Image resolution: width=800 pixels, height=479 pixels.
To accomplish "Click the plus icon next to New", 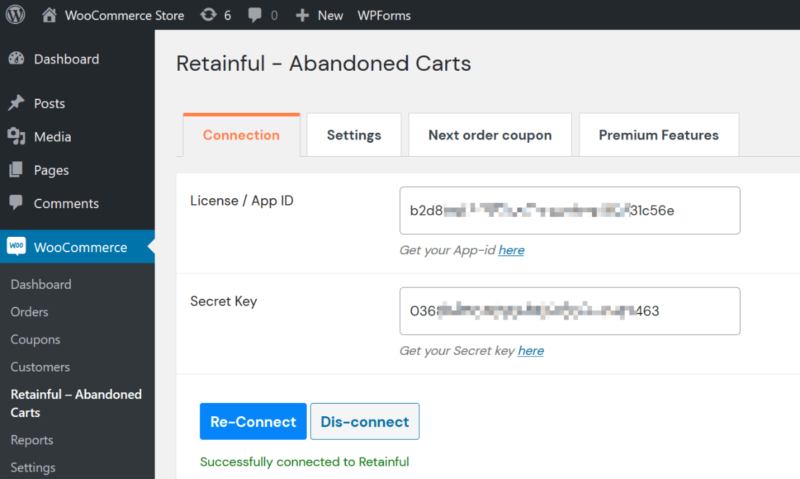I will [x=302, y=16].
